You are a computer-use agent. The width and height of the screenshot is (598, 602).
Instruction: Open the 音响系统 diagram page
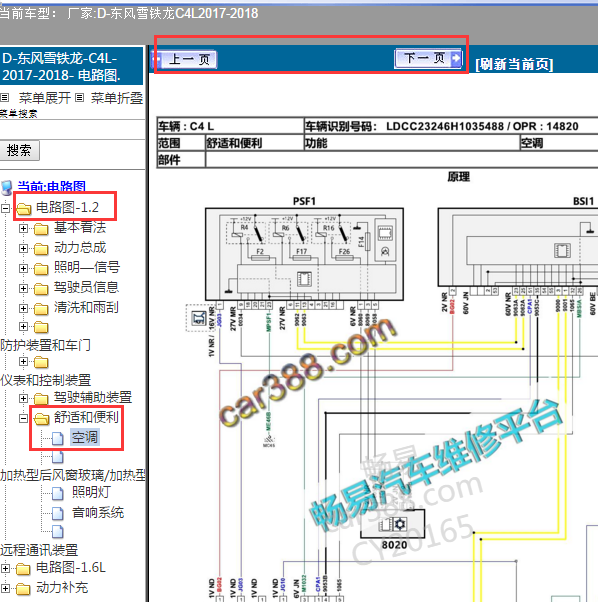point(98,513)
